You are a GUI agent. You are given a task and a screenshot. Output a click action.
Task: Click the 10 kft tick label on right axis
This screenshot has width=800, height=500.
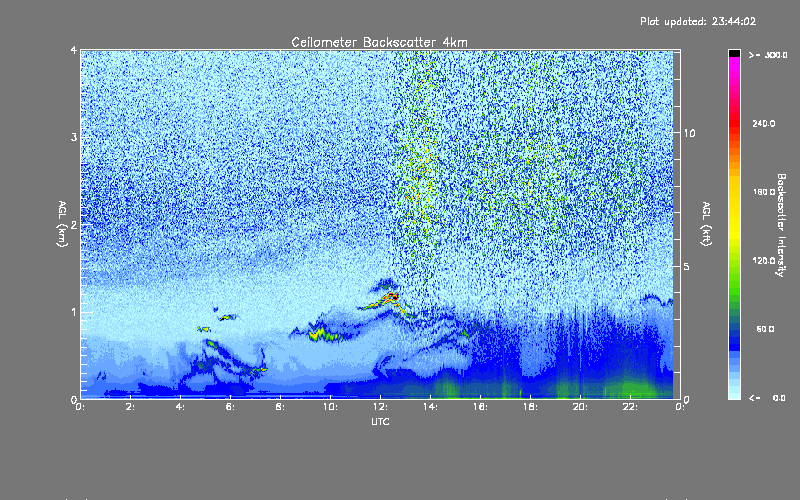pos(689,133)
